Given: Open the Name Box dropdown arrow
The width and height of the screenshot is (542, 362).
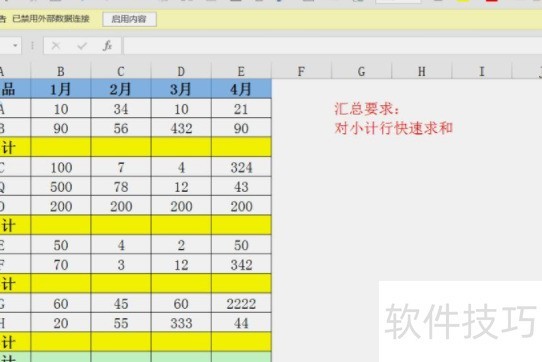Looking at the screenshot, I should [x=15, y=46].
